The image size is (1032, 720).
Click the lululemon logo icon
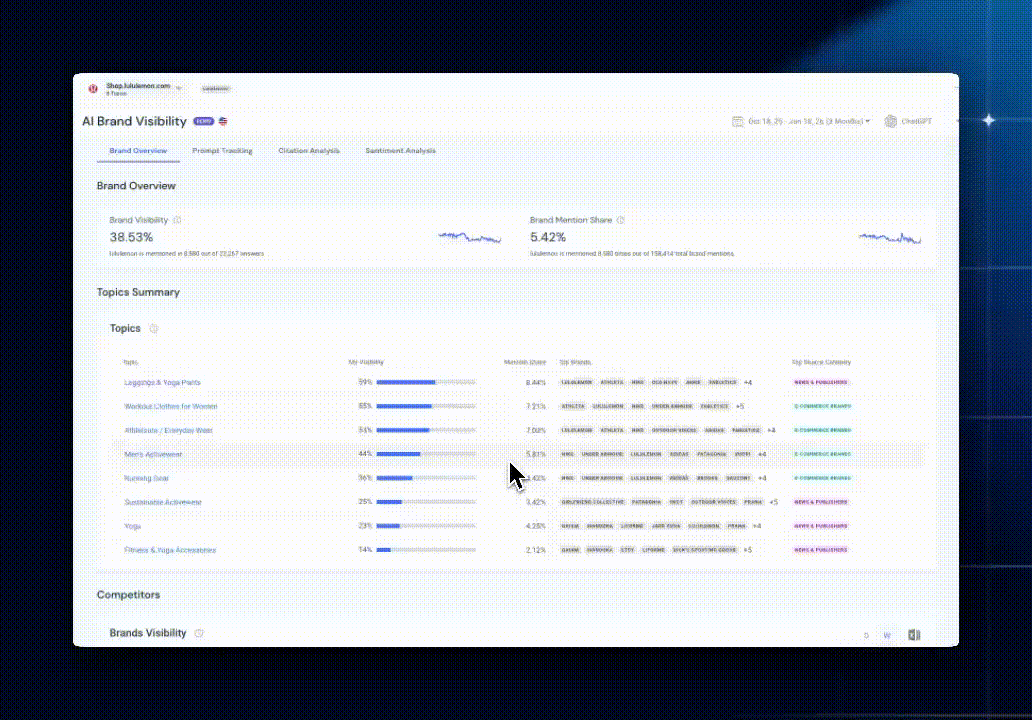point(93,89)
